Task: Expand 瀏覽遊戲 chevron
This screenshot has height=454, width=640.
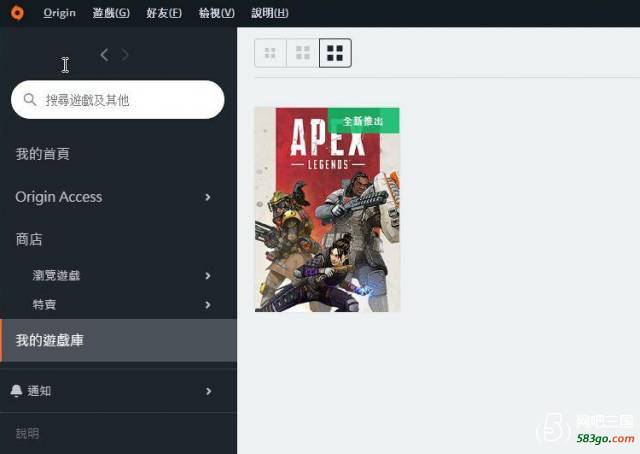Action: click(208, 276)
